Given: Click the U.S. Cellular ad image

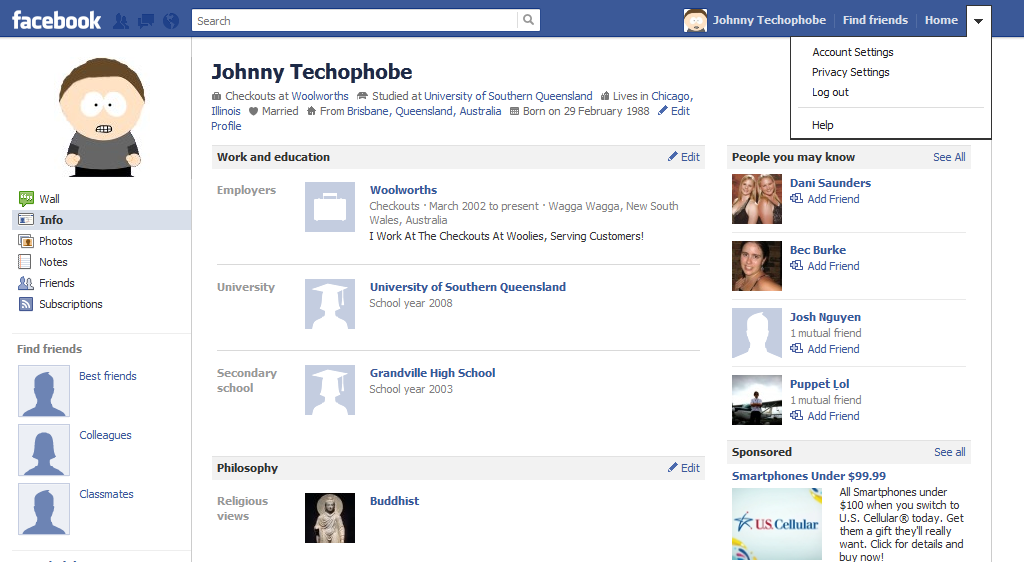Looking at the screenshot, I should pos(777,523).
